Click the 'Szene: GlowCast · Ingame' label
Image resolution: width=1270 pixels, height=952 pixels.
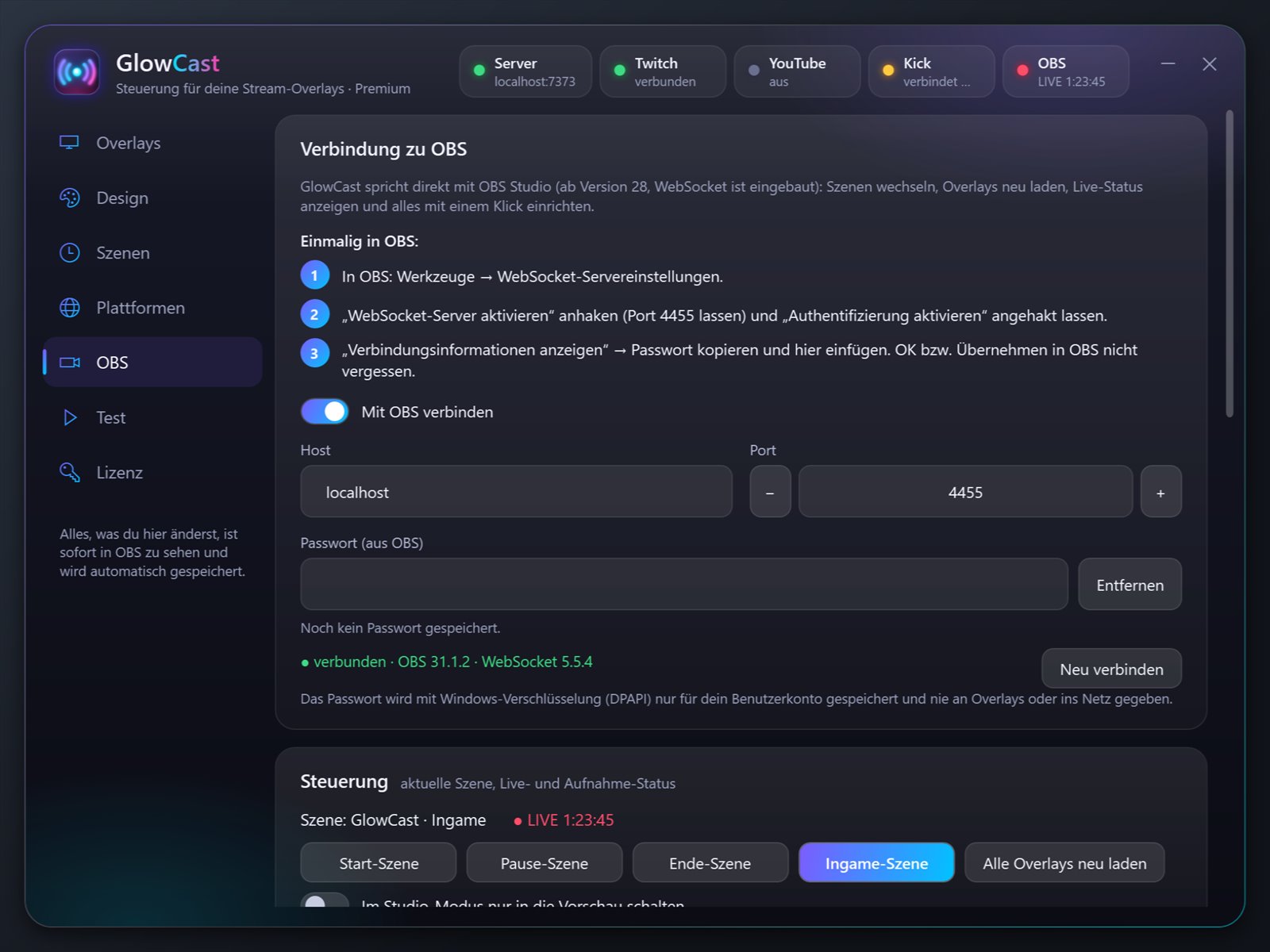point(393,820)
